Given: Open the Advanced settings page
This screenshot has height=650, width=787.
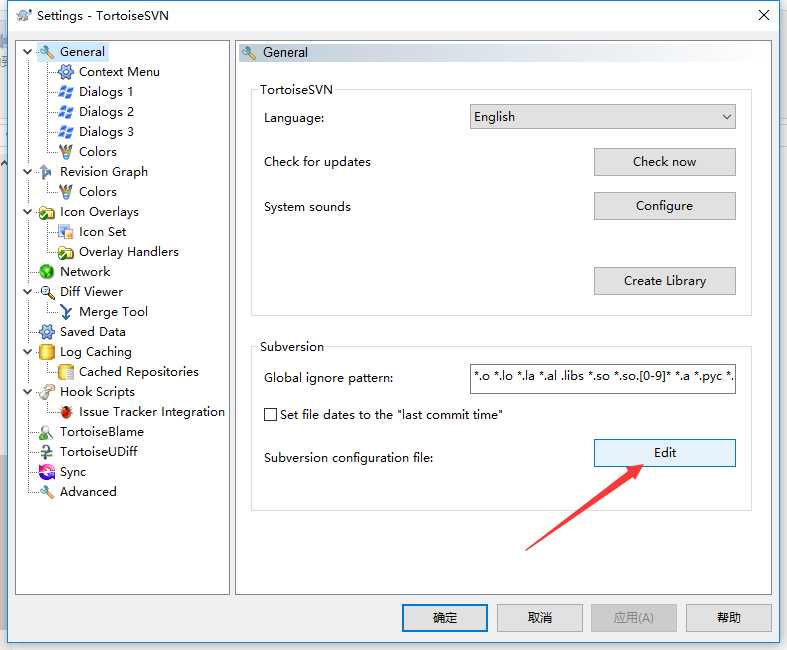Looking at the screenshot, I should [88, 492].
